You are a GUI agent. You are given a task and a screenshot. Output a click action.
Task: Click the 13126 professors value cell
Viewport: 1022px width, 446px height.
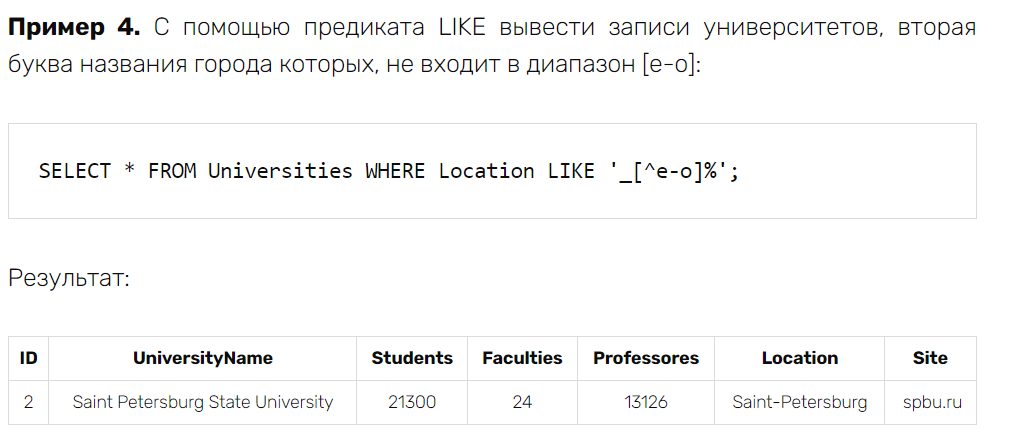click(x=646, y=402)
